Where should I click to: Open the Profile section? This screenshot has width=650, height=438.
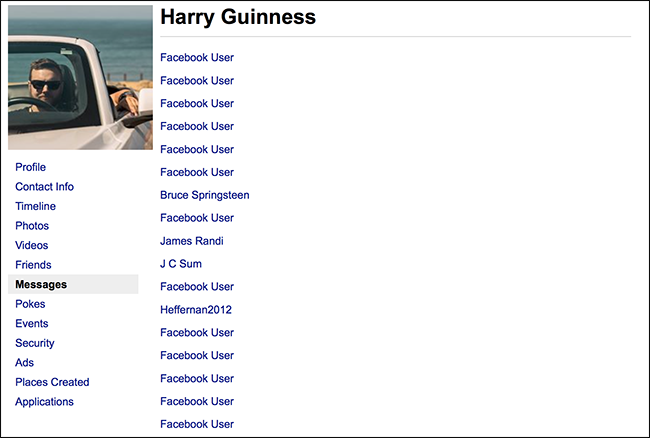tap(31, 167)
